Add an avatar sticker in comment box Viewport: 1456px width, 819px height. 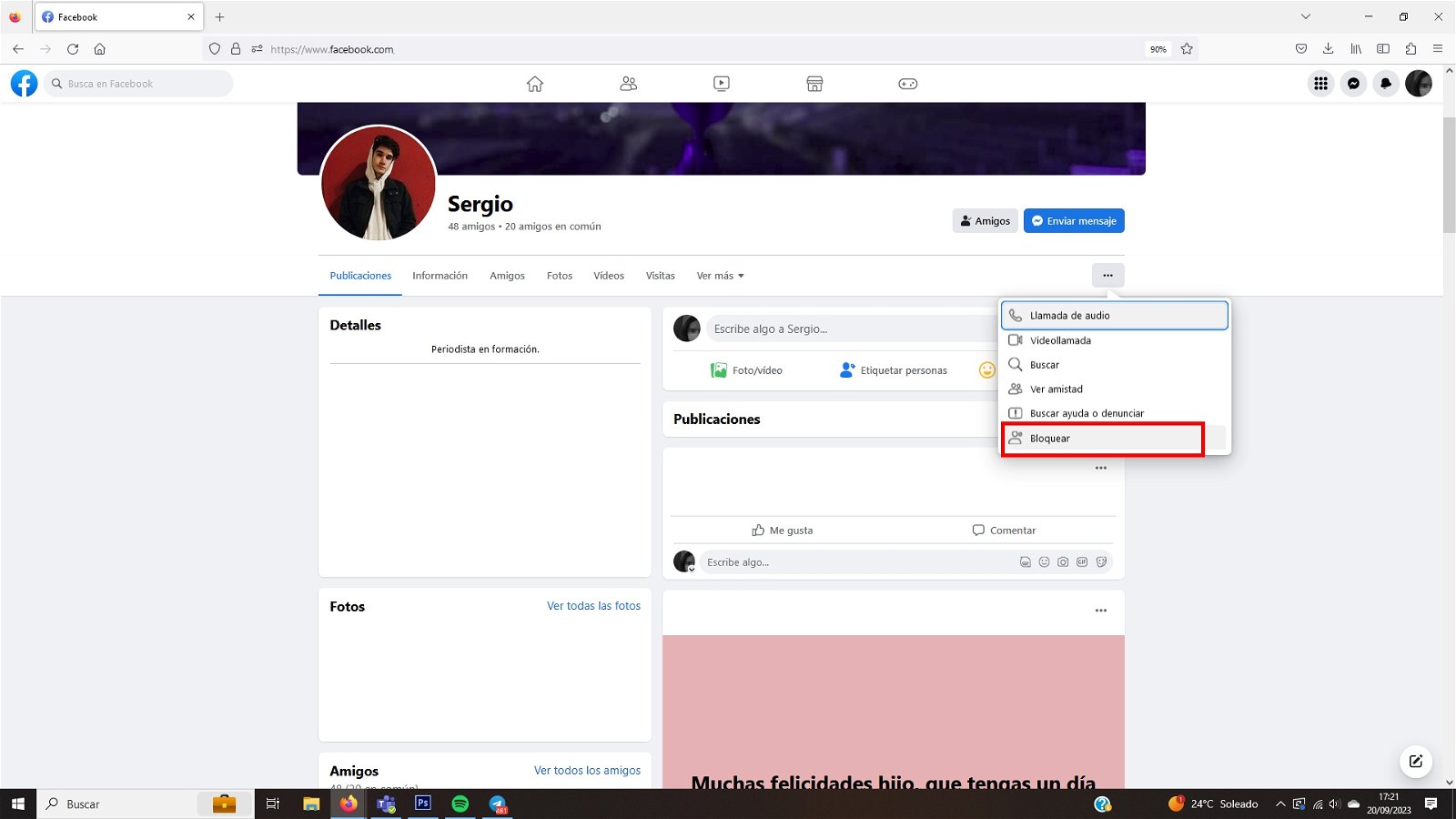[1025, 562]
